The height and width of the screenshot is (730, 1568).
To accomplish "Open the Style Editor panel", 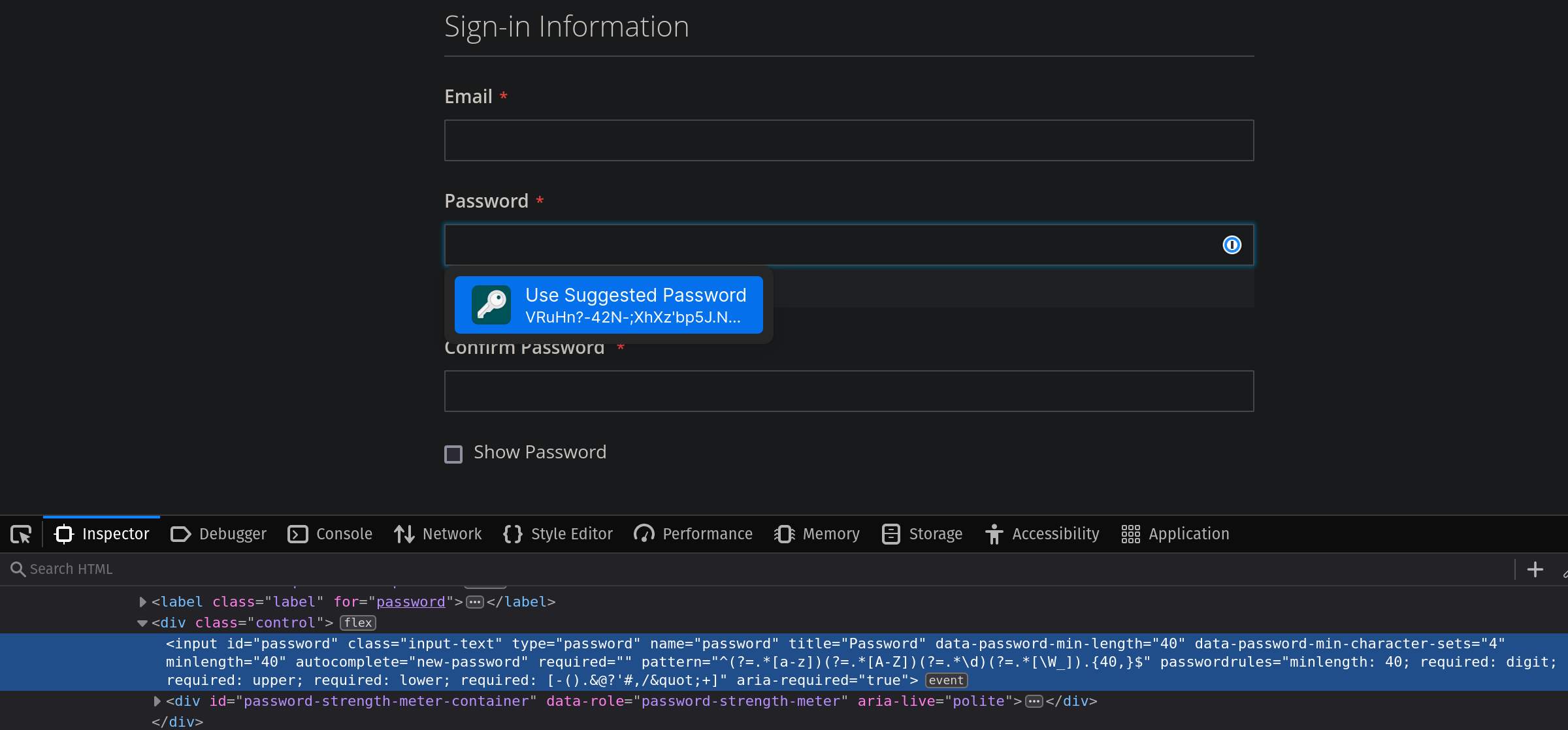I will (559, 534).
